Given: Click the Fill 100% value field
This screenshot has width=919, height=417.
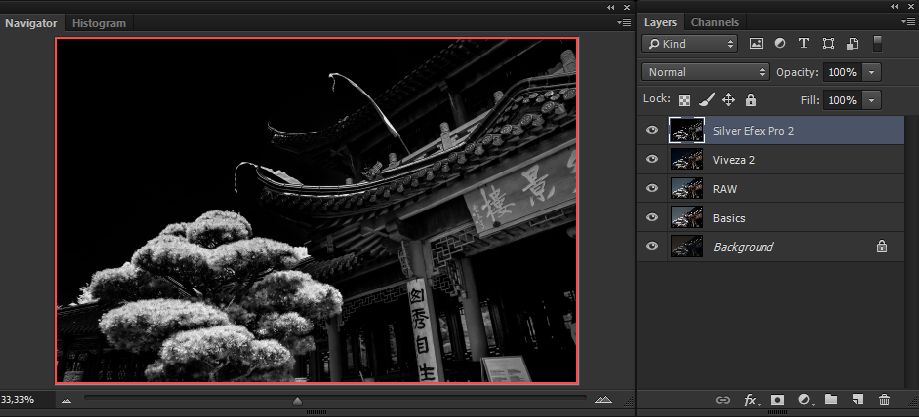Looking at the screenshot, I should coord(843,100).
